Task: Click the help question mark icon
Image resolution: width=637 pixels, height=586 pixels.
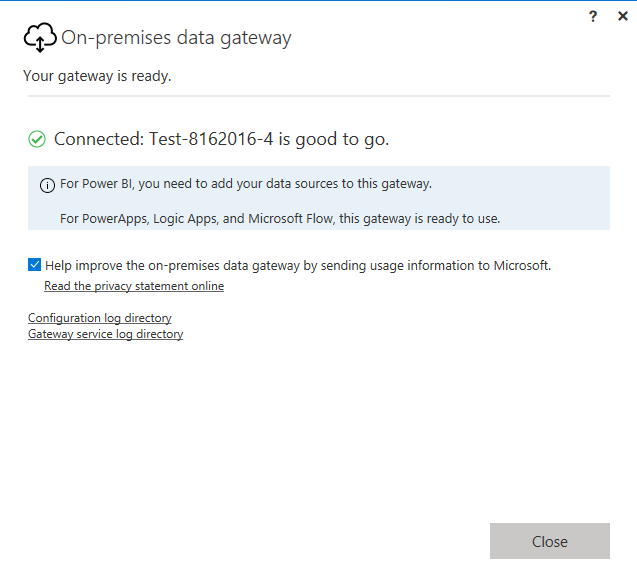Action: click(x=593, y=16)
